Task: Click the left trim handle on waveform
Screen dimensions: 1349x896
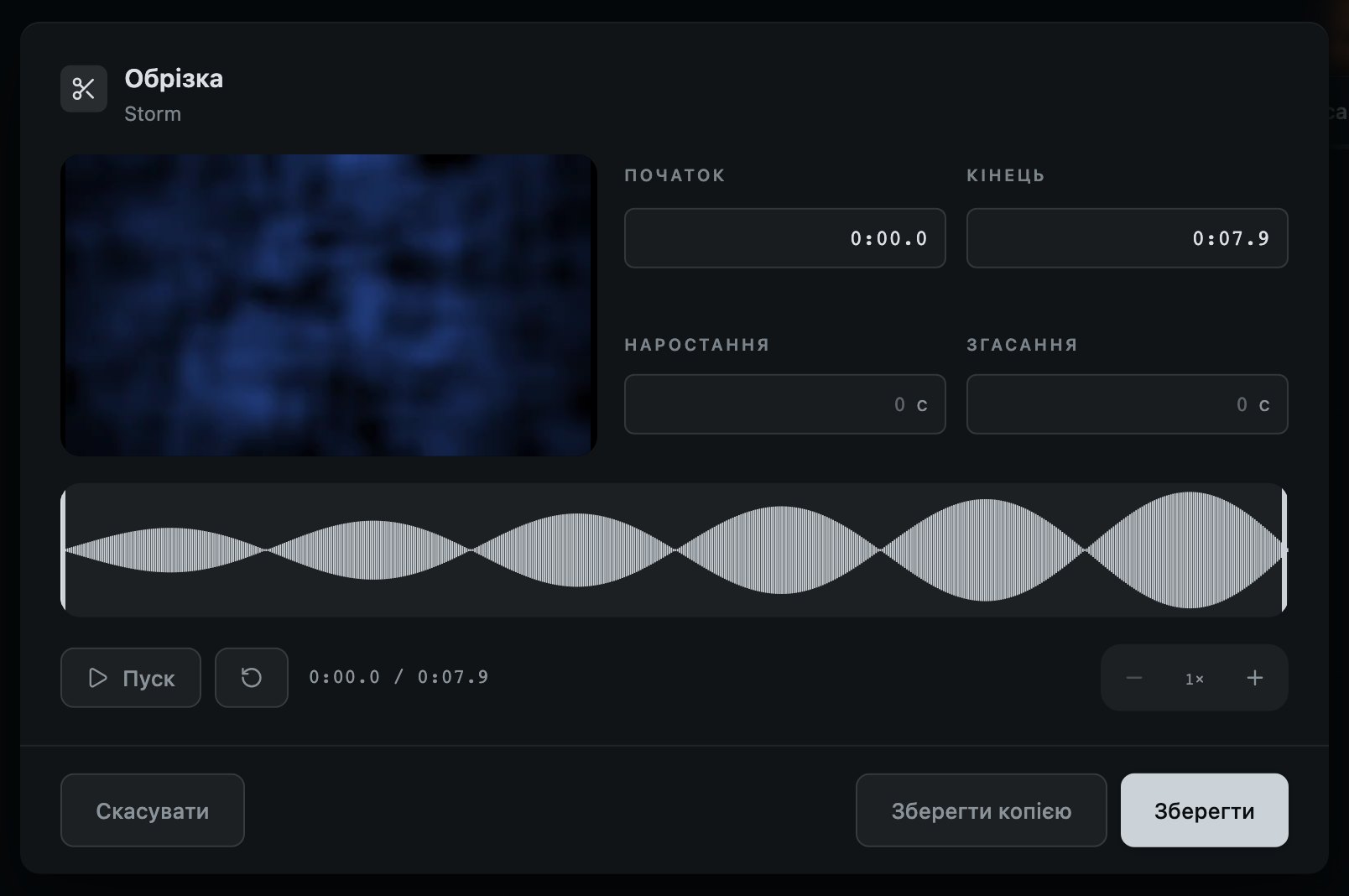Action: pyautogui.click(x=64, y=550)
